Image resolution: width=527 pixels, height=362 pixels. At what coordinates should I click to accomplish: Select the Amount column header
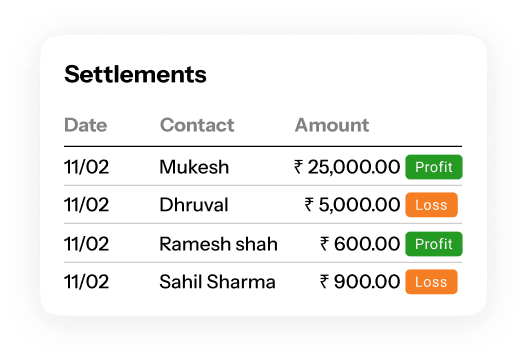[x=332, y=125]
